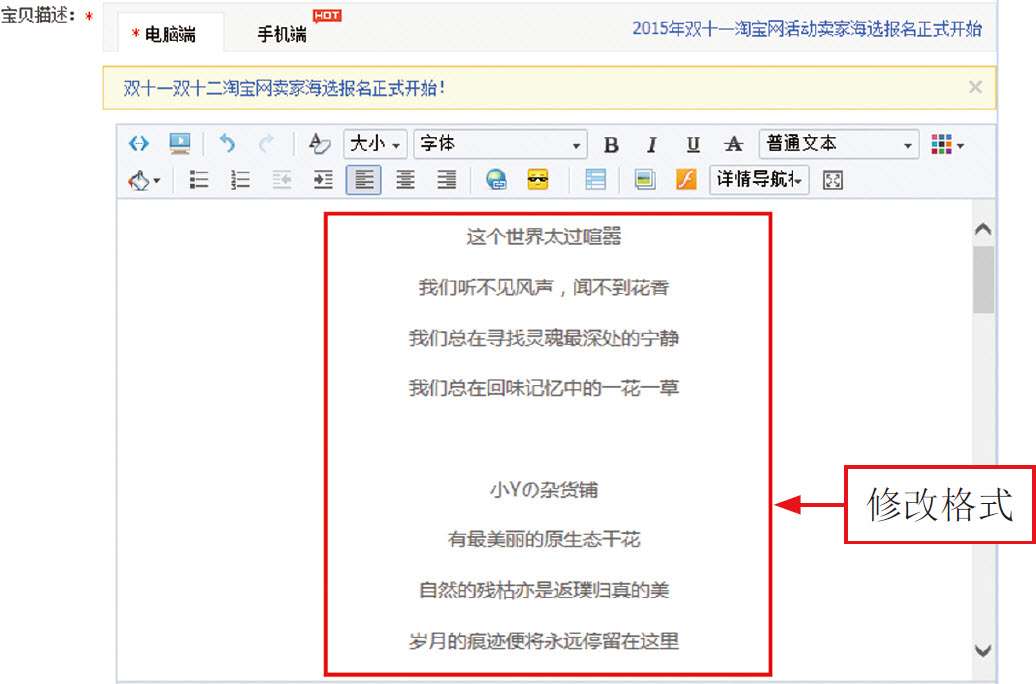Place cursor in line 有最美丽的原生态干花
This screenshot has height=684, width=1036.
(544, 539)
